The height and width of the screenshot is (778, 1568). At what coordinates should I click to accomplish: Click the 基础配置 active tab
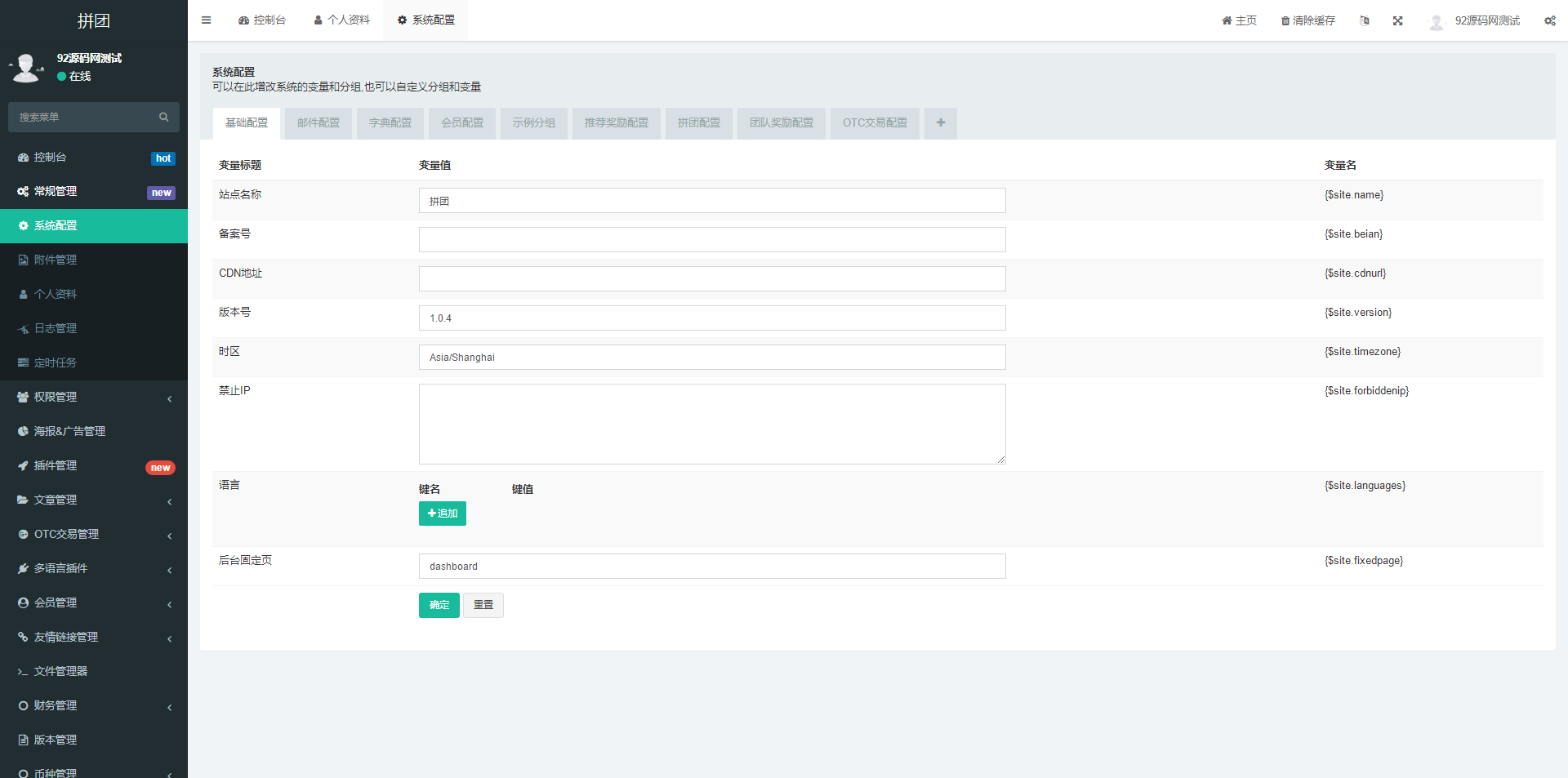(247, 123)
